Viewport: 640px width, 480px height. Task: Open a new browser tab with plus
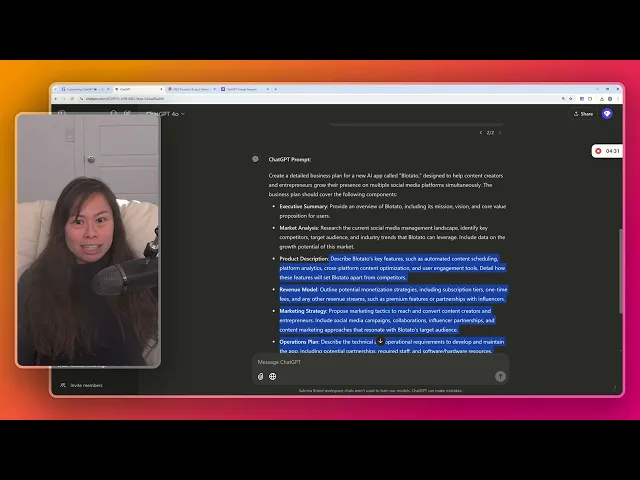[x=276, y=89]
